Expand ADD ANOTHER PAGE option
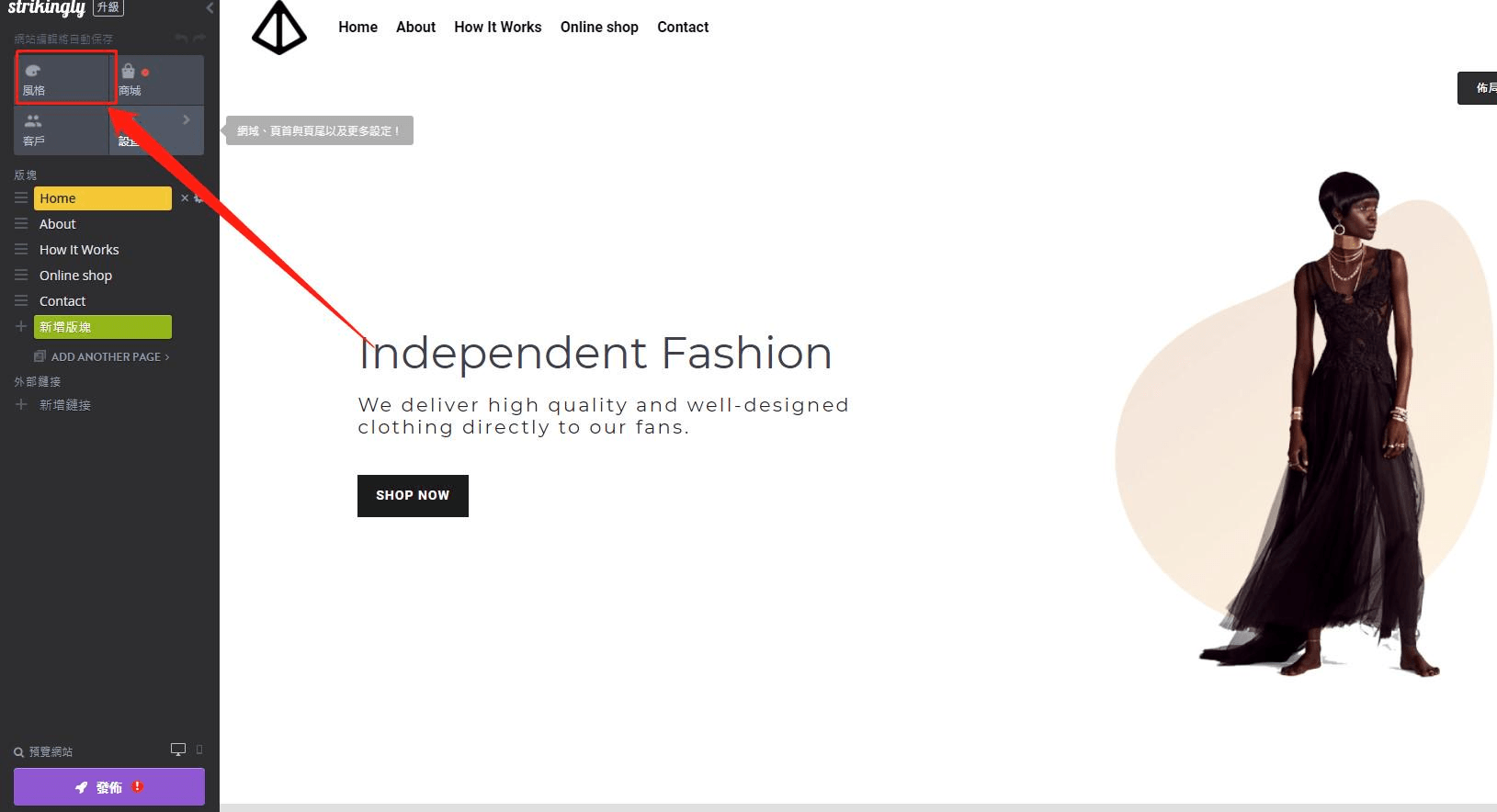Image resolution: width=1497 pixels, height=812 pixels. [x=106, y=356]
